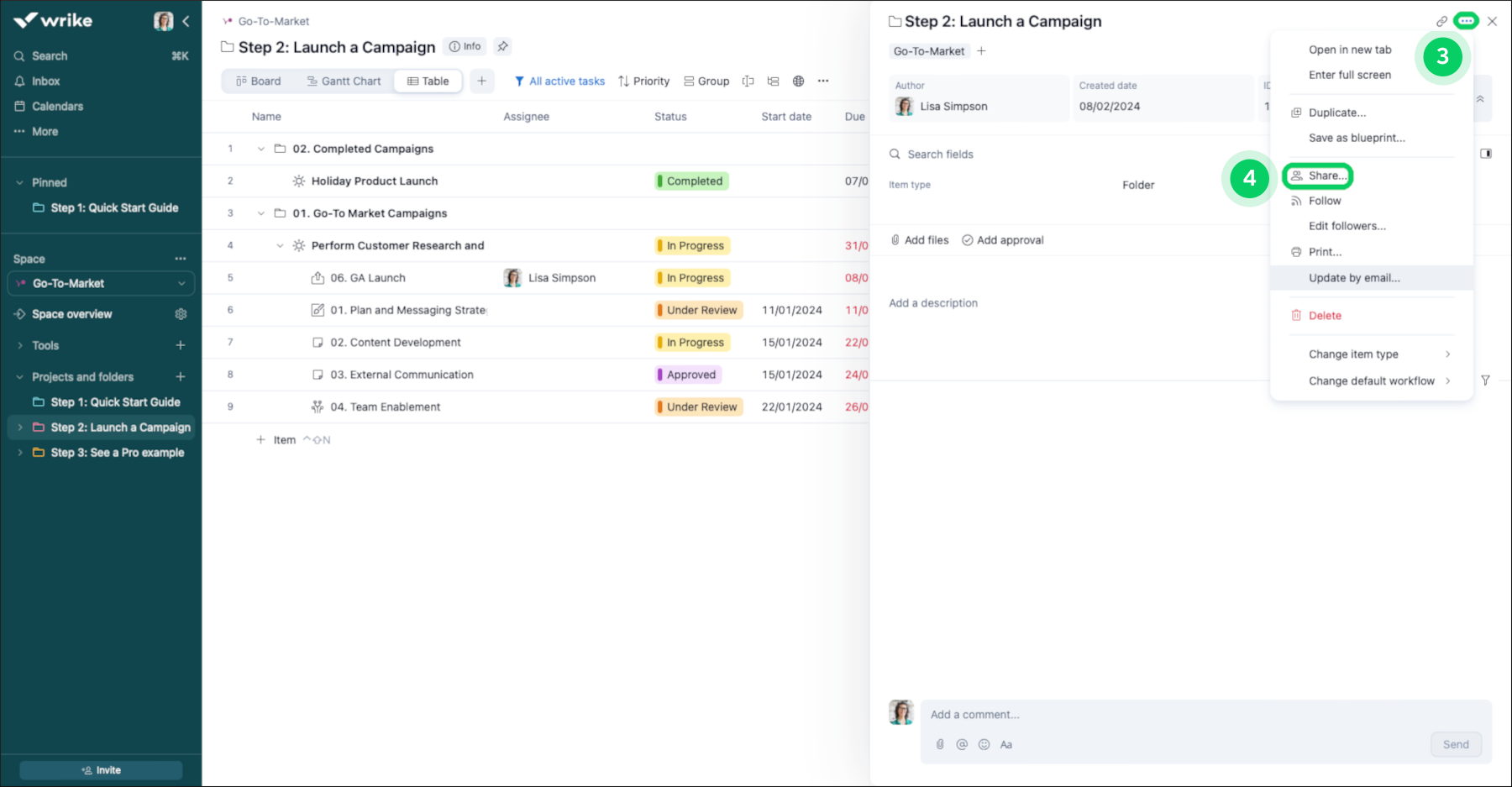
Task: Send the comment
Action: tap(1456, 744)
